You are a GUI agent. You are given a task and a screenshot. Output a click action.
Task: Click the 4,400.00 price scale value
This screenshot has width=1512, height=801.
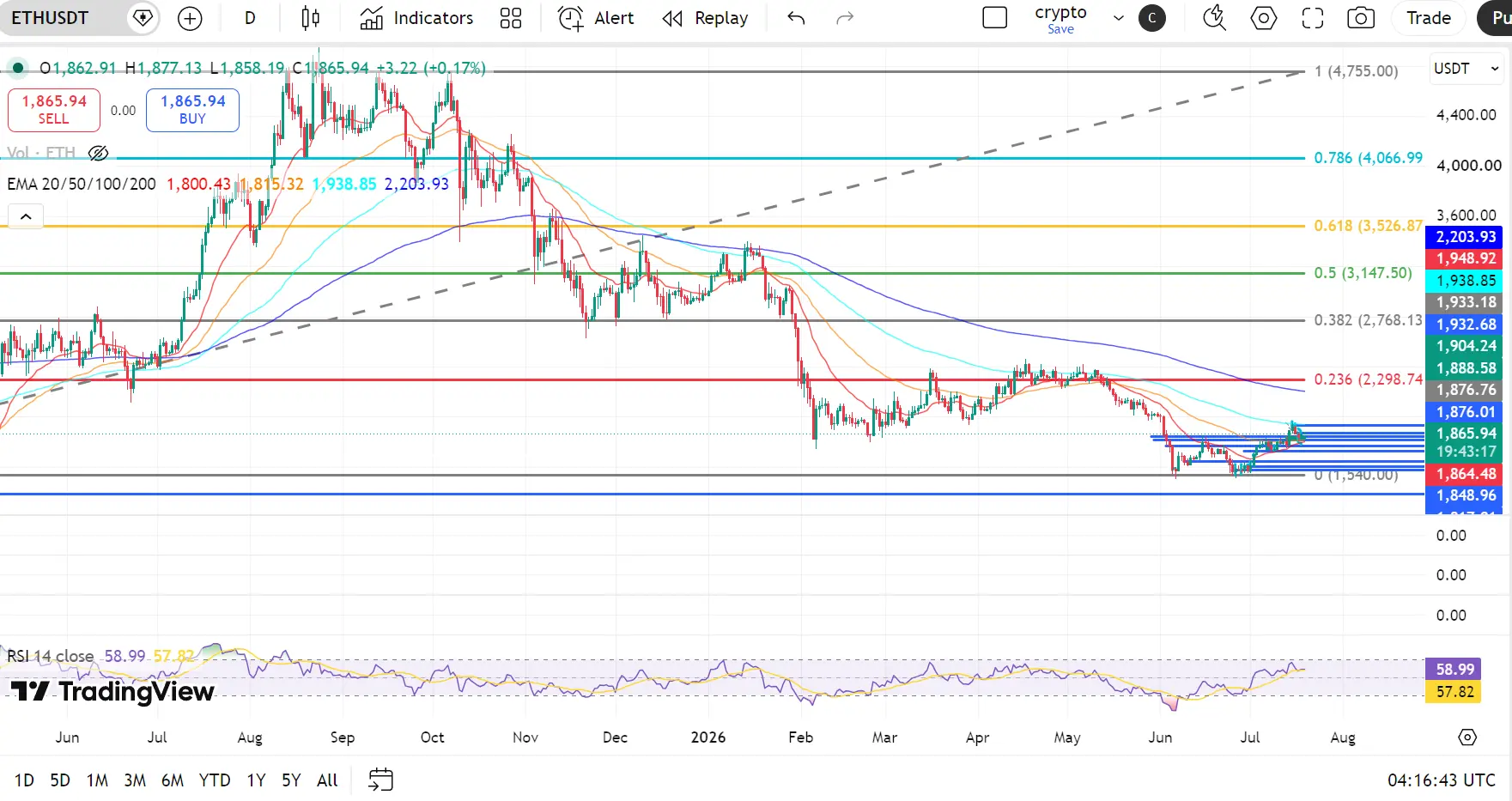click(x=1466, y=115)
